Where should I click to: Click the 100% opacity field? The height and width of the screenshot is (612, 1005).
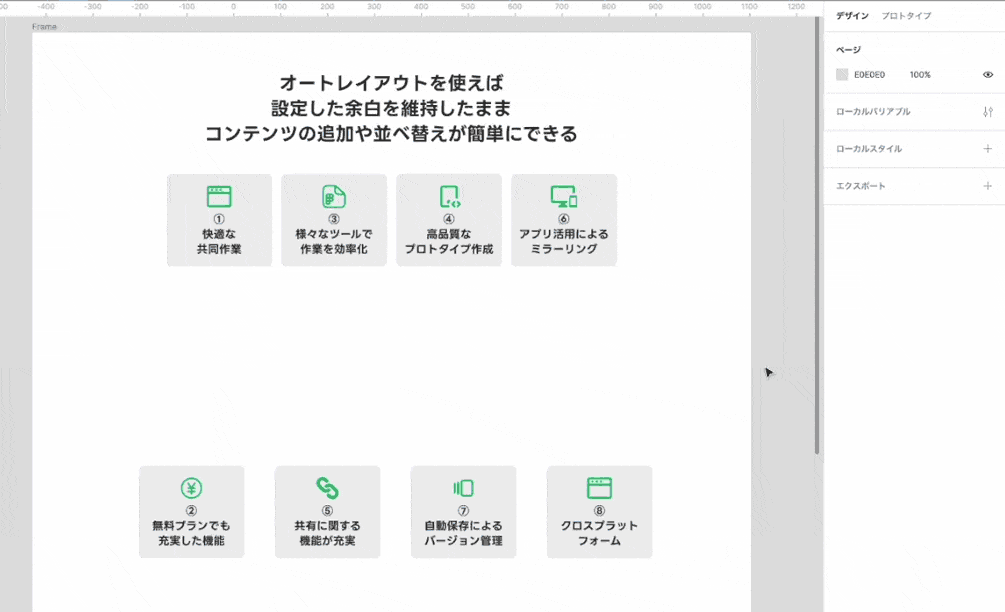tap(920, 75)
